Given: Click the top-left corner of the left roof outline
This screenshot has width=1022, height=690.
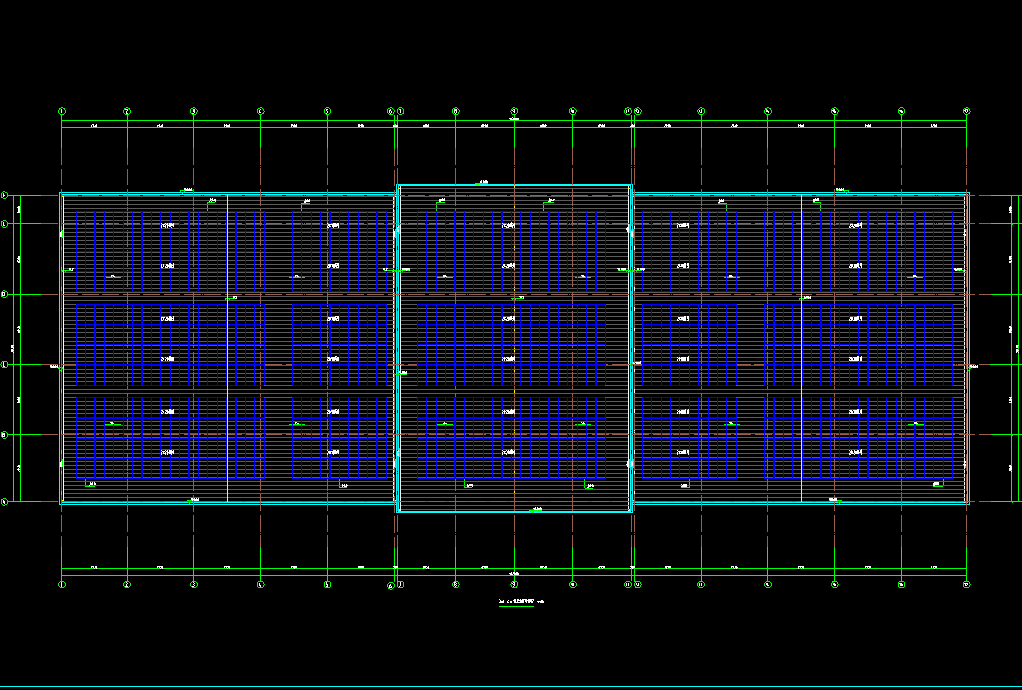Looking at the screenshot, I should [x=62, y=194].
